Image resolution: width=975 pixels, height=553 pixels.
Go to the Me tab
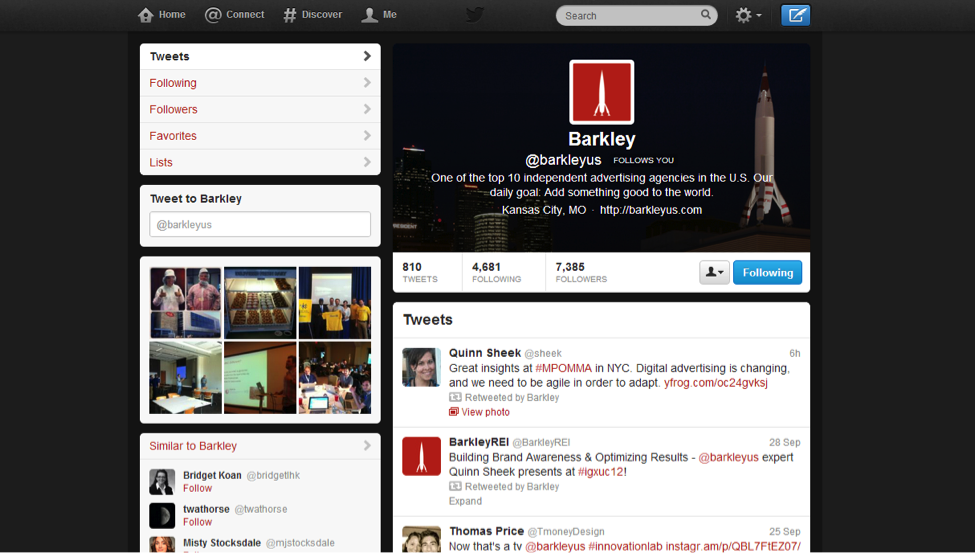point(379,15)
